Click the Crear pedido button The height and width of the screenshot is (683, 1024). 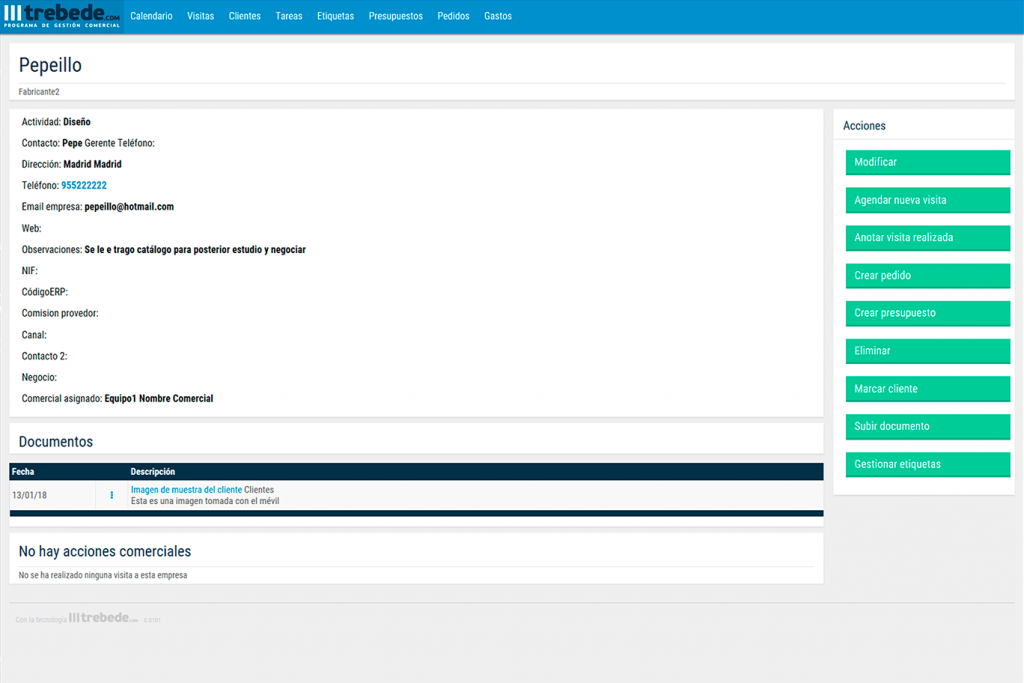(x=927, y=276)
